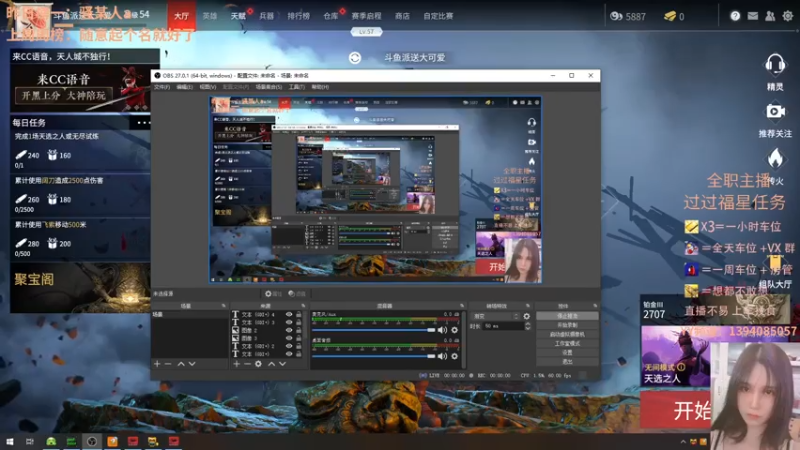Mute the desktop audio speaker icon
Image resolution: width=800 pixels, height=450 pixels.
[x=442, y=356]
